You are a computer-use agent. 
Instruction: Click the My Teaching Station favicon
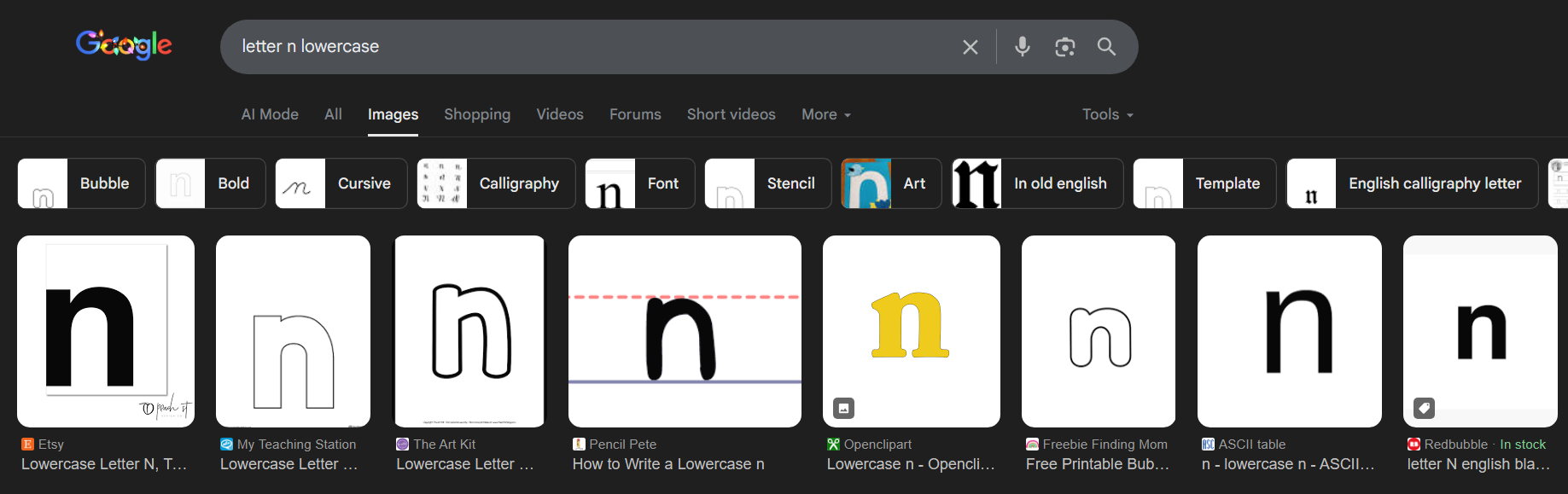pyautogui.click(x=226, y=445)
